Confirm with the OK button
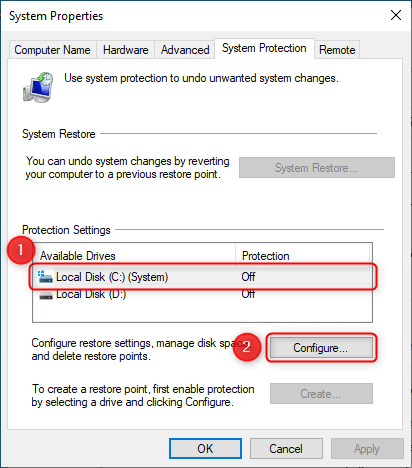The height and width of the screenshot is (468, 412). click(x=205, y=449)
